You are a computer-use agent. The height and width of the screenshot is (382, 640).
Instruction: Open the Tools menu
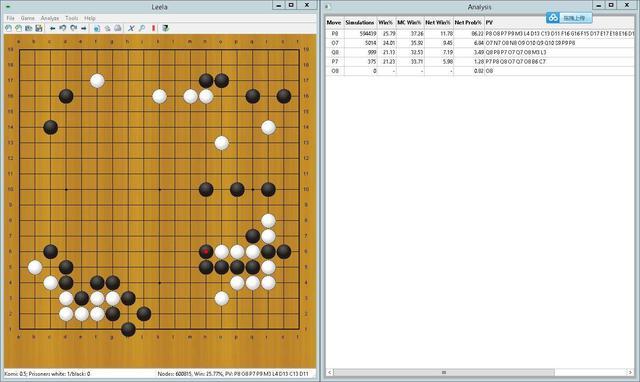tap(71, 18)
